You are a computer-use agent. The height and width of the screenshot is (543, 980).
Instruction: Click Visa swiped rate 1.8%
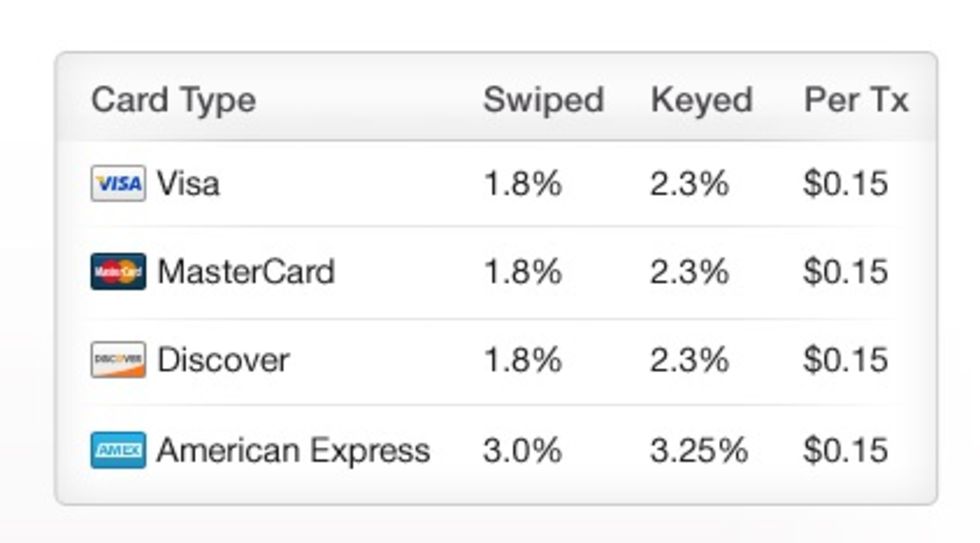(x=523, y=184)
